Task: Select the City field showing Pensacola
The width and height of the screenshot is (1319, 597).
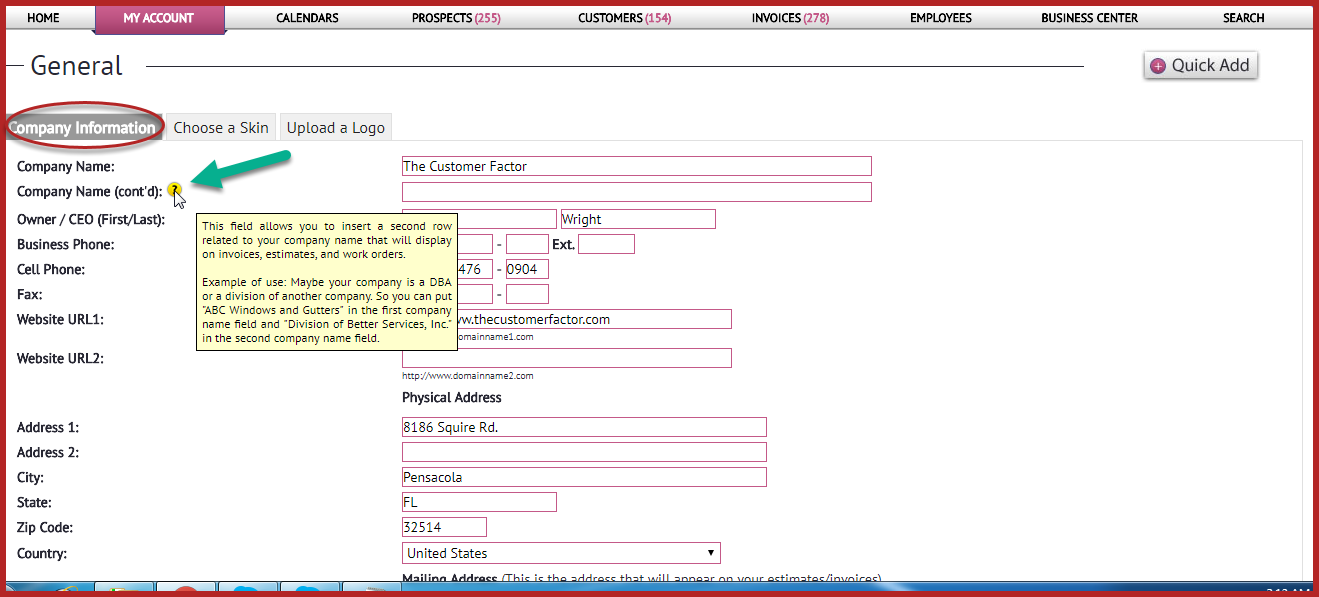Action: click(x=583, y=477)
